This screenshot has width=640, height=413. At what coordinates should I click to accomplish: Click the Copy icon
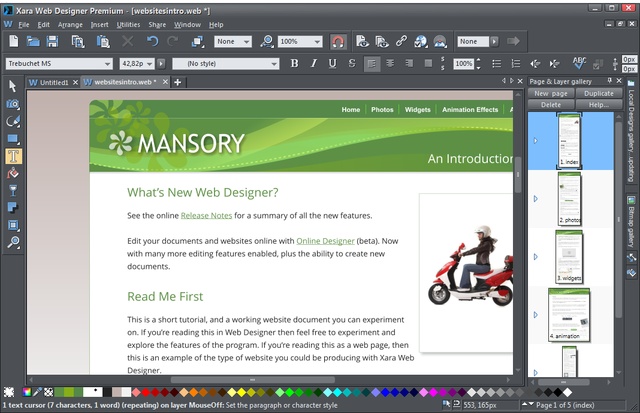[78, 41]
